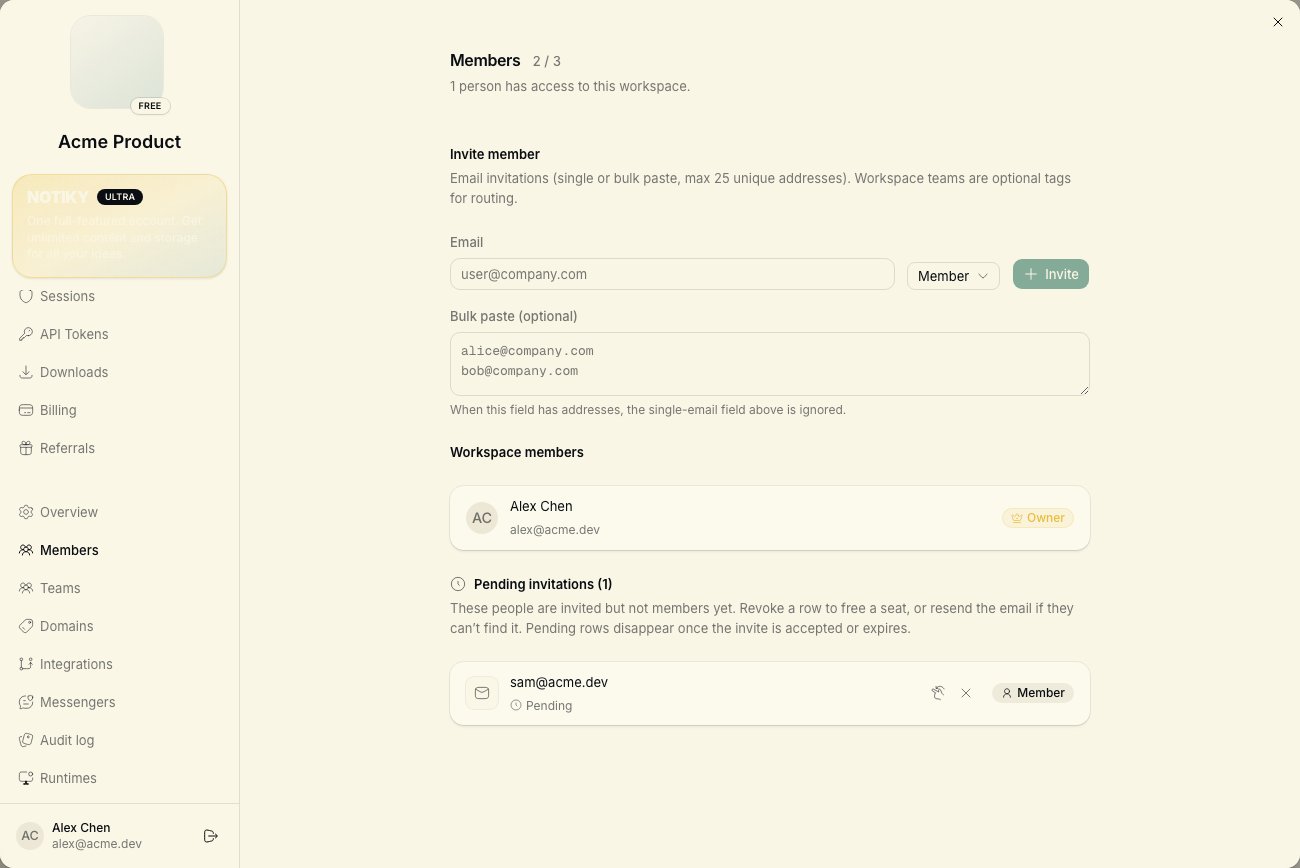
Task: Click the envelope icon on pending invitation row
Action: coord(482,693)
